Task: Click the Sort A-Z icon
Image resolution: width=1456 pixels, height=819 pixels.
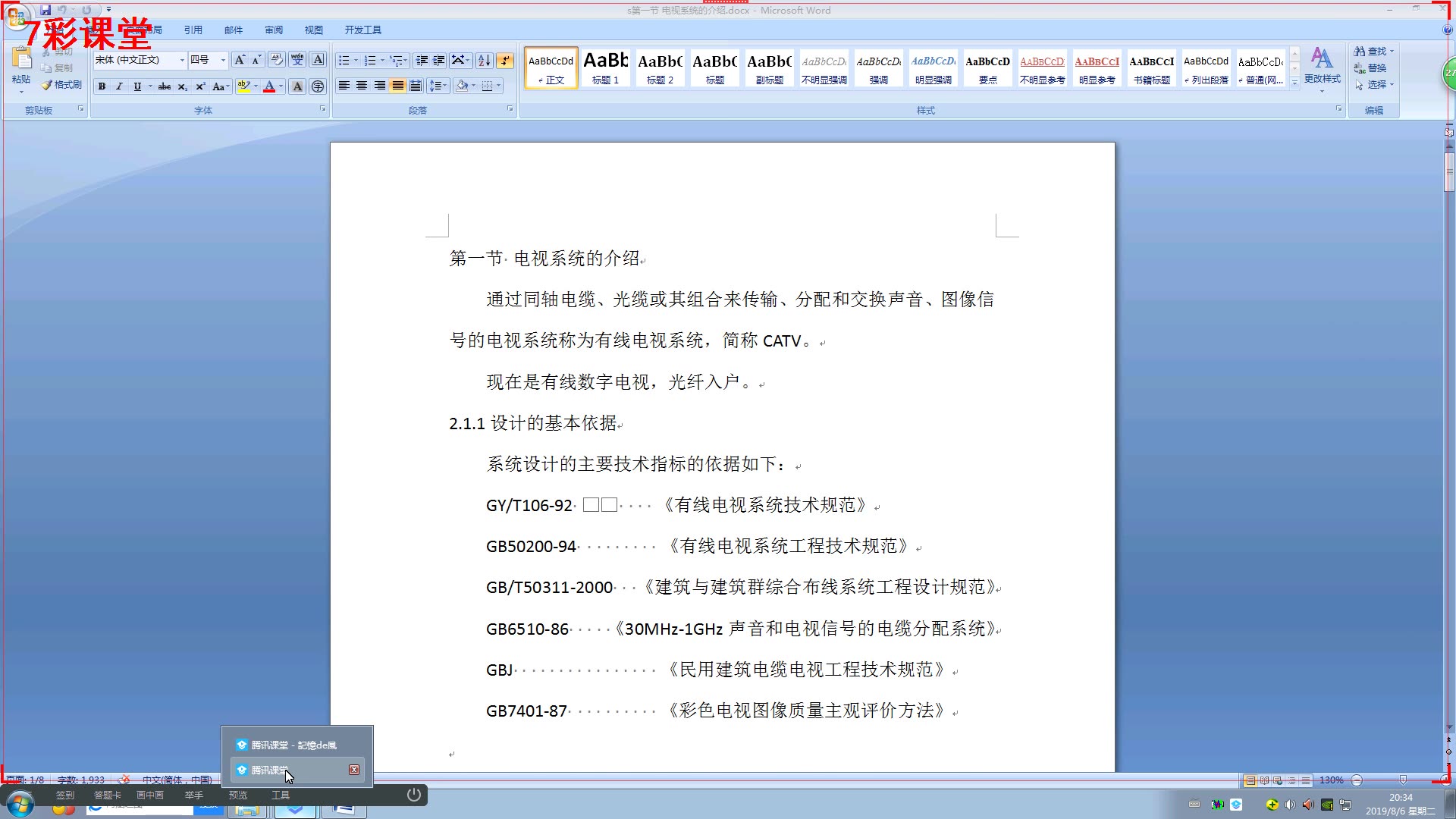Action: 485,60
